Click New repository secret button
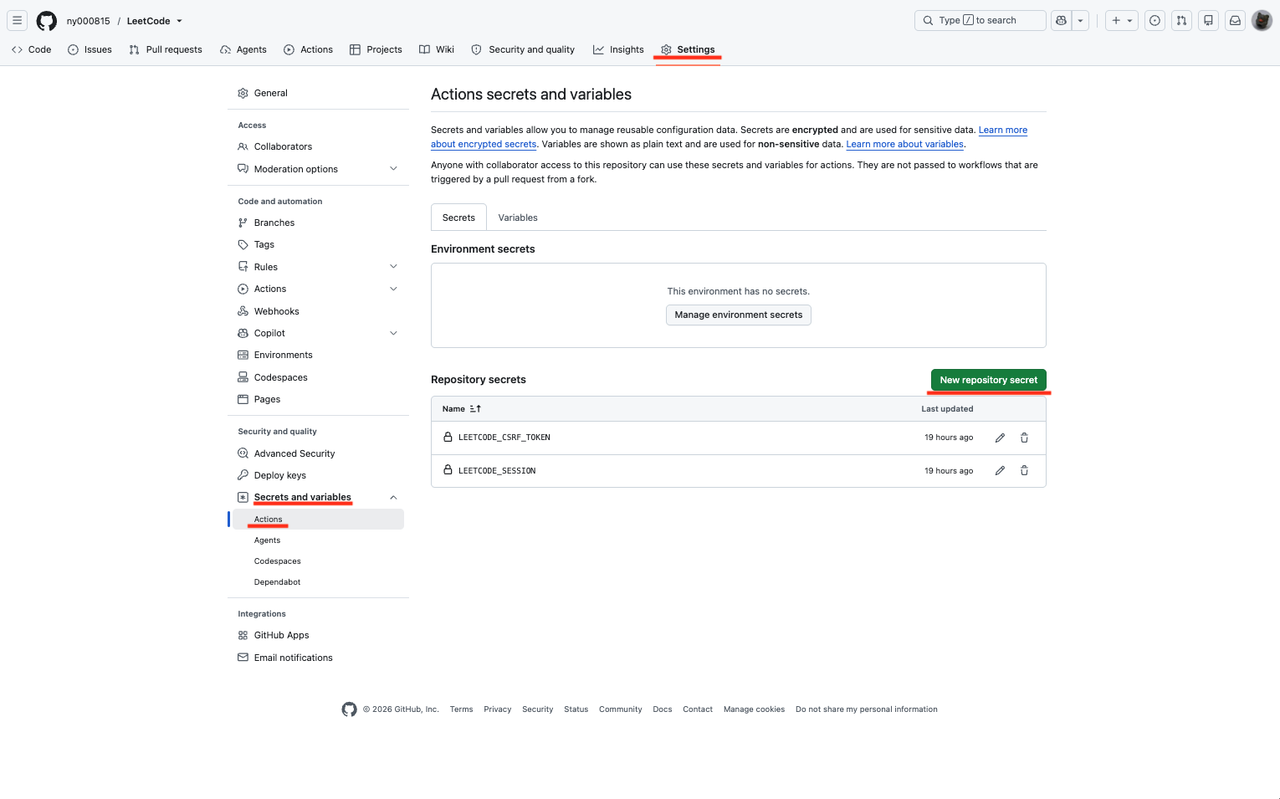This screenshot has height=799, width=1280. [x=988, y=380]
